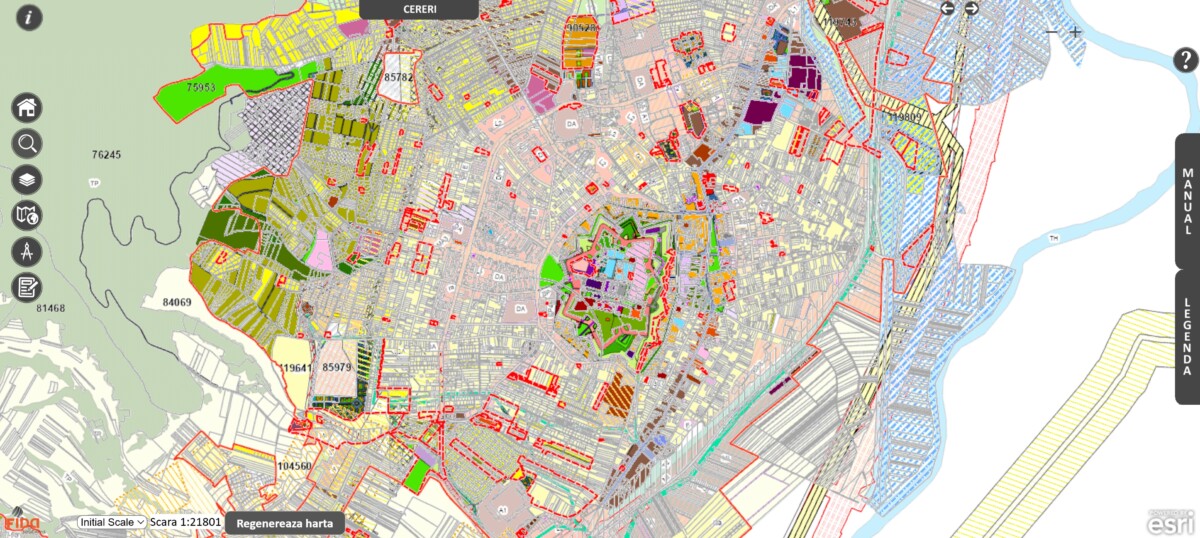Click parcel label 104560

tap(294, 466)
